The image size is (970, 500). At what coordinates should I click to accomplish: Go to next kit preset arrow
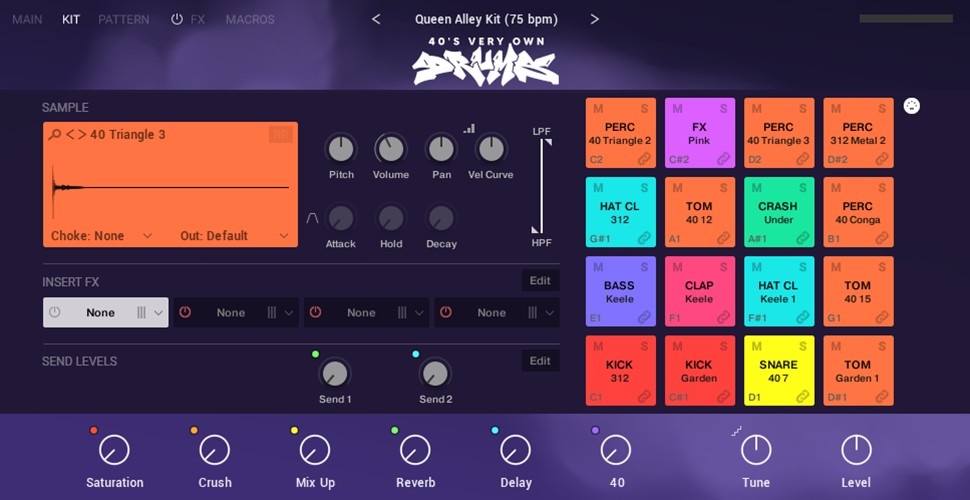tap(595, 19)
